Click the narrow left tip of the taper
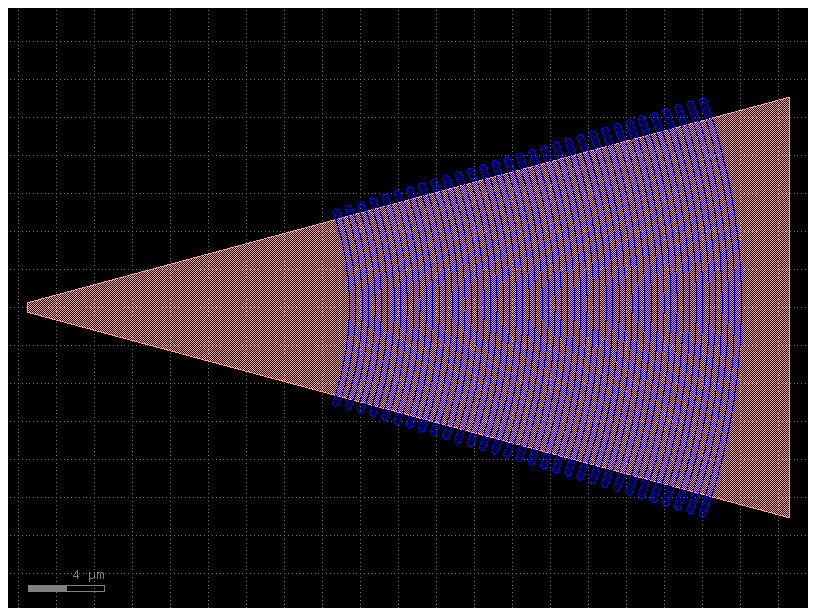Screen dimensions: 816x616 click(x=29, y=307)
